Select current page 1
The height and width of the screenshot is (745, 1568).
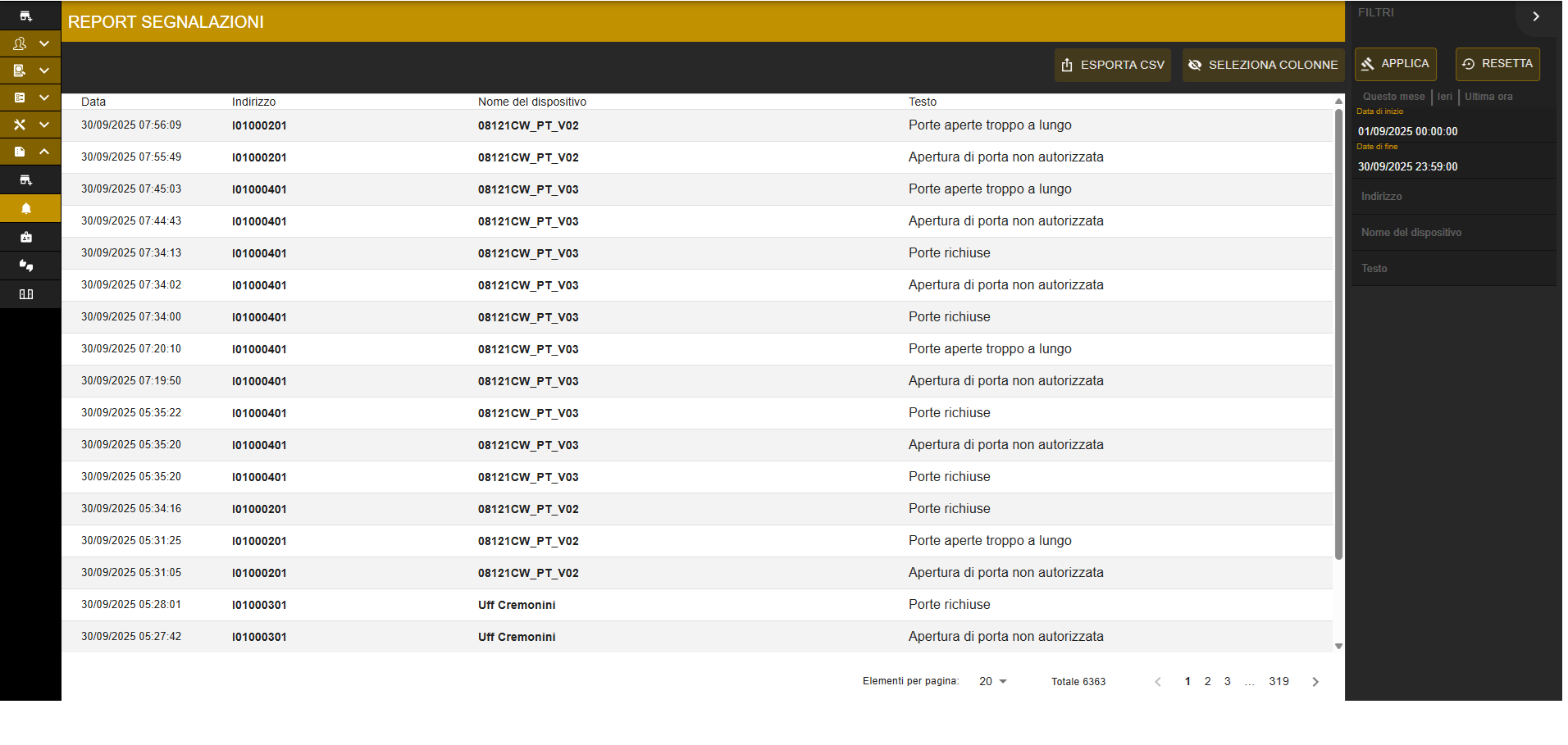[x=1187, y=682]
